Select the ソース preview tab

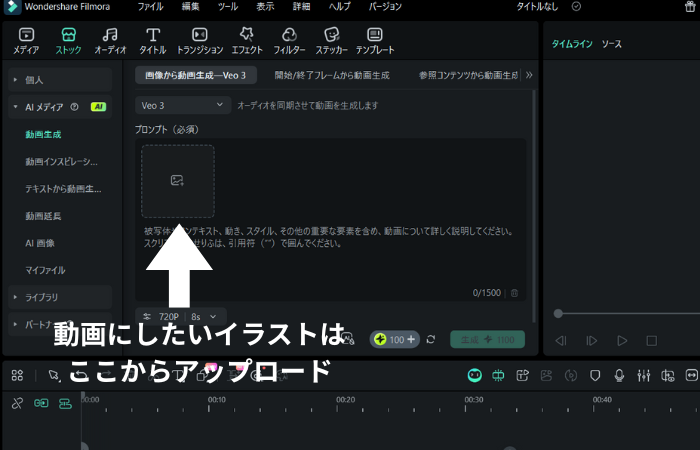(612, 44)
